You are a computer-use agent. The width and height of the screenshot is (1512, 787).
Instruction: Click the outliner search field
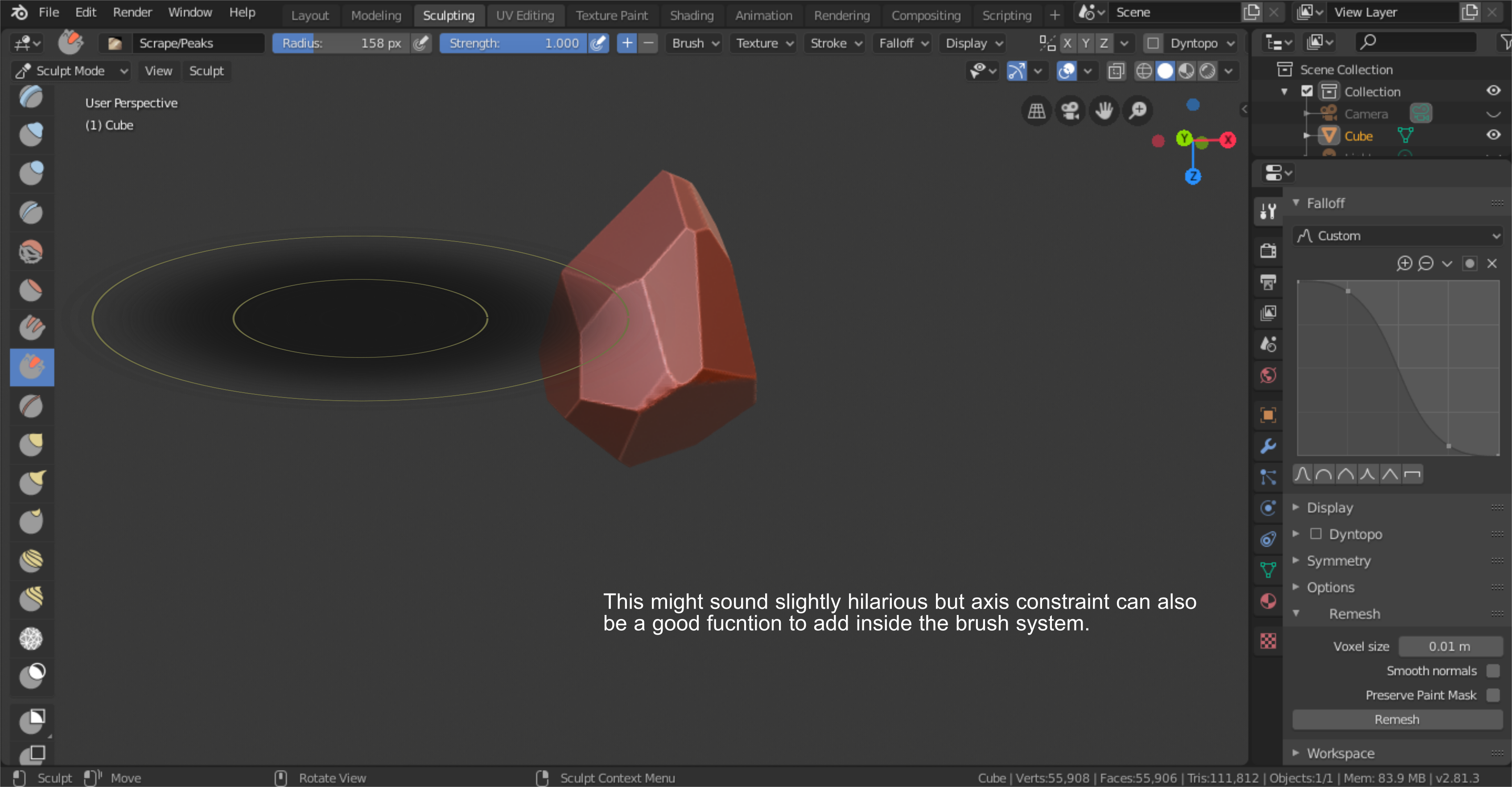(1416, 41)
